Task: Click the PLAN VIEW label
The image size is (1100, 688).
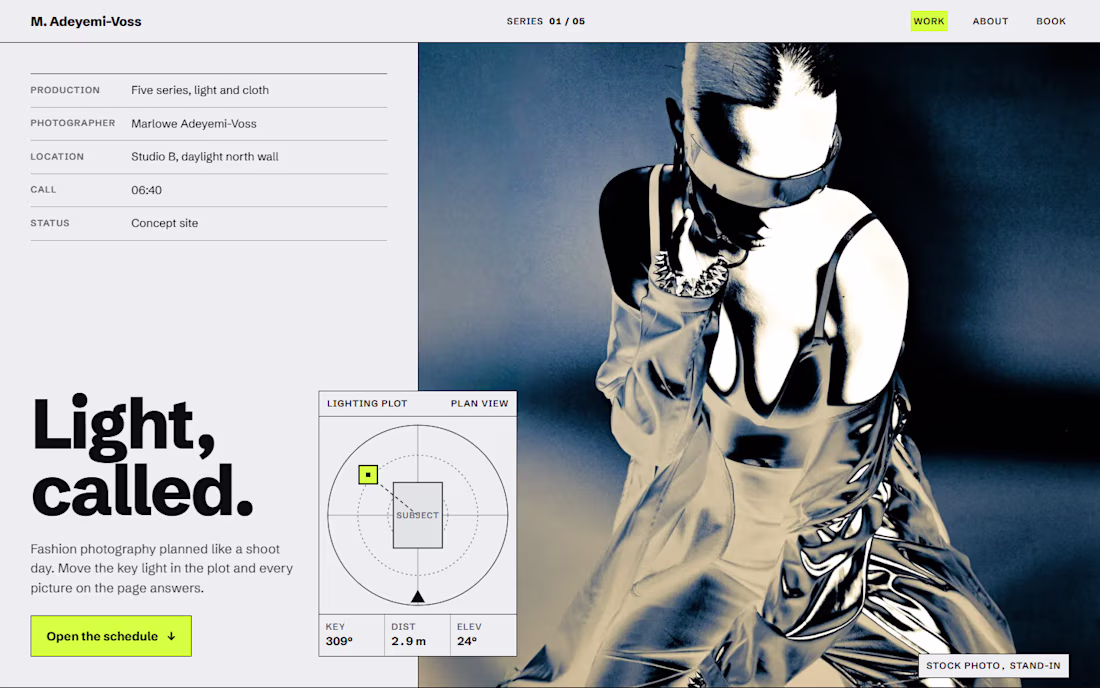Action: [x=479, y=403]
